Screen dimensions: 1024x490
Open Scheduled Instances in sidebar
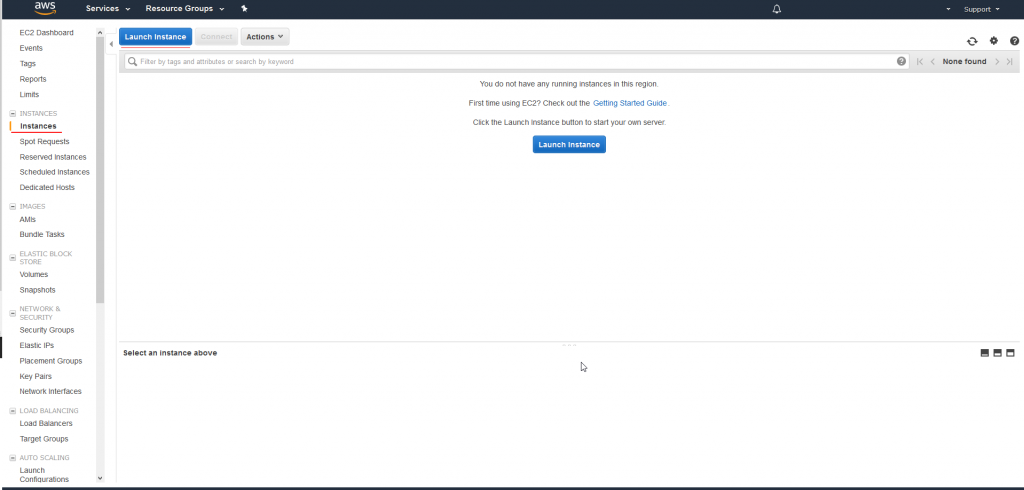coord(54,172)
